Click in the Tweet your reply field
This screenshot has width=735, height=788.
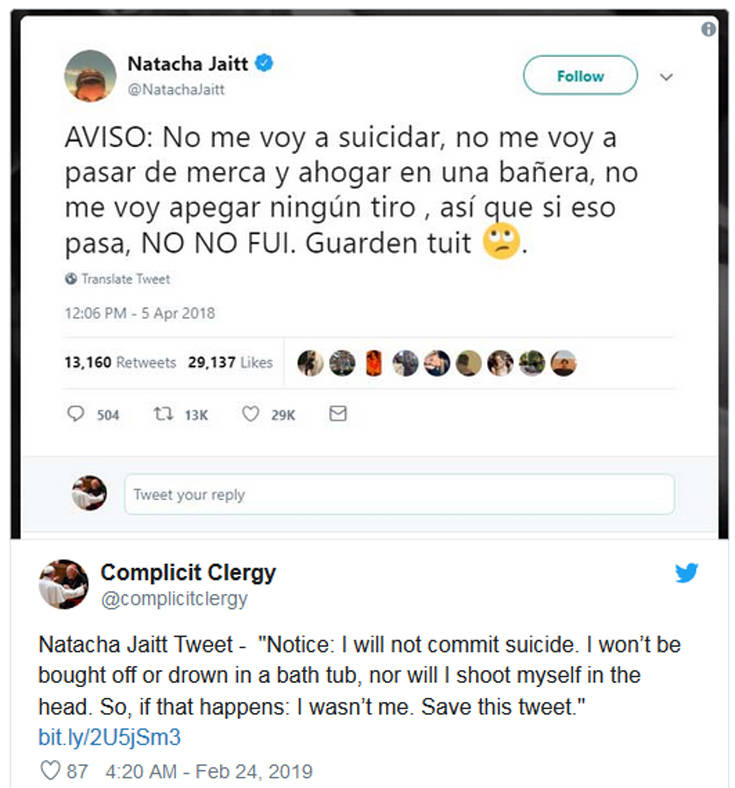399,495
